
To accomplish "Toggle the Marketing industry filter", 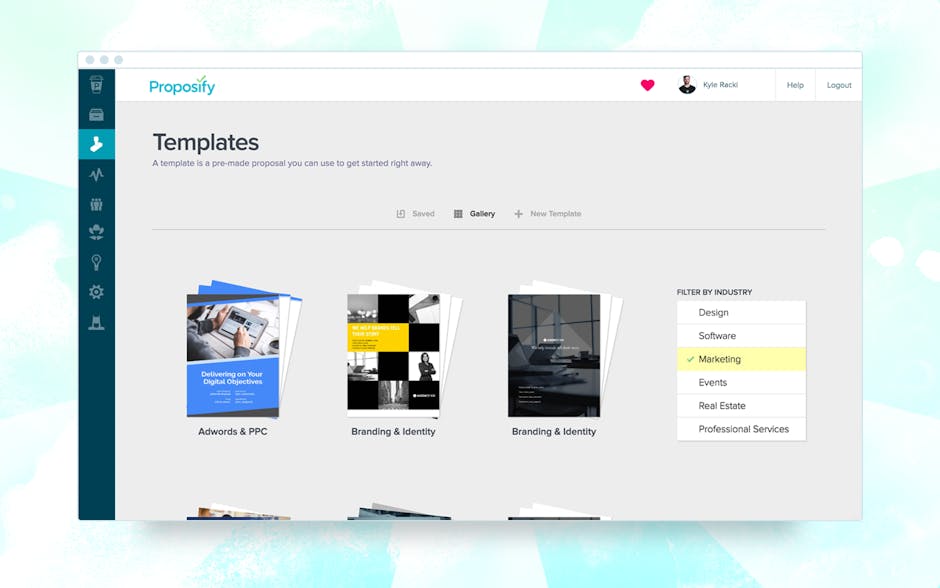I will (x=740, y=359).
